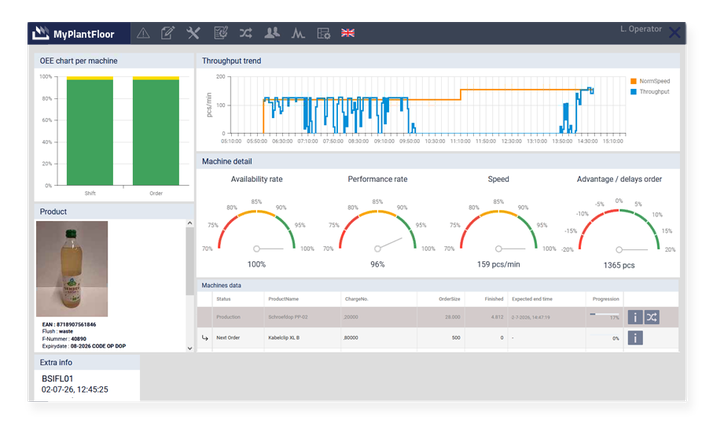Click the Throughput trend panel header
This screenshot has height=424, width=713.
(438, 61)
